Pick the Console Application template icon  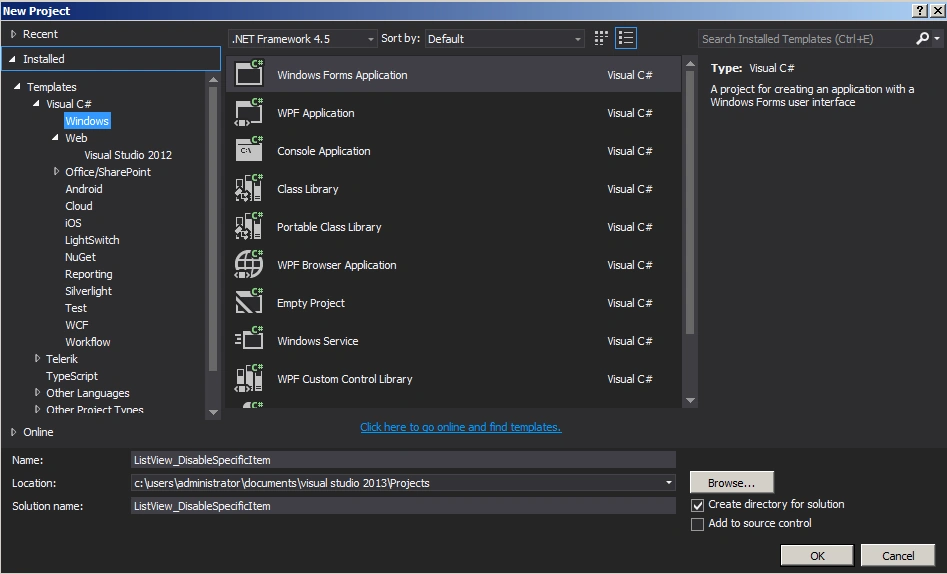click(249, 150)
